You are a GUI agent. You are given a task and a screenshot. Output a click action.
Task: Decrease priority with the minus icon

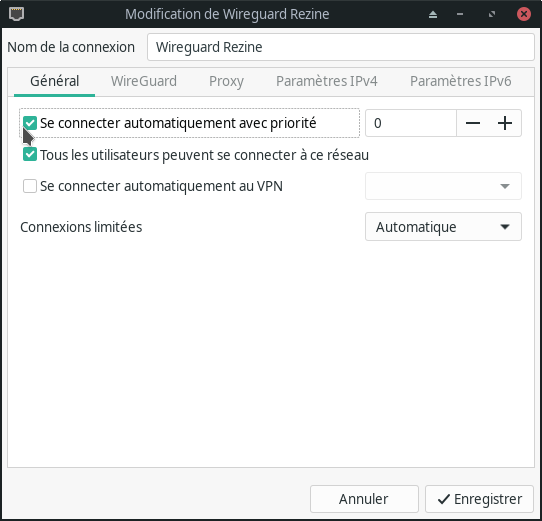473,123
